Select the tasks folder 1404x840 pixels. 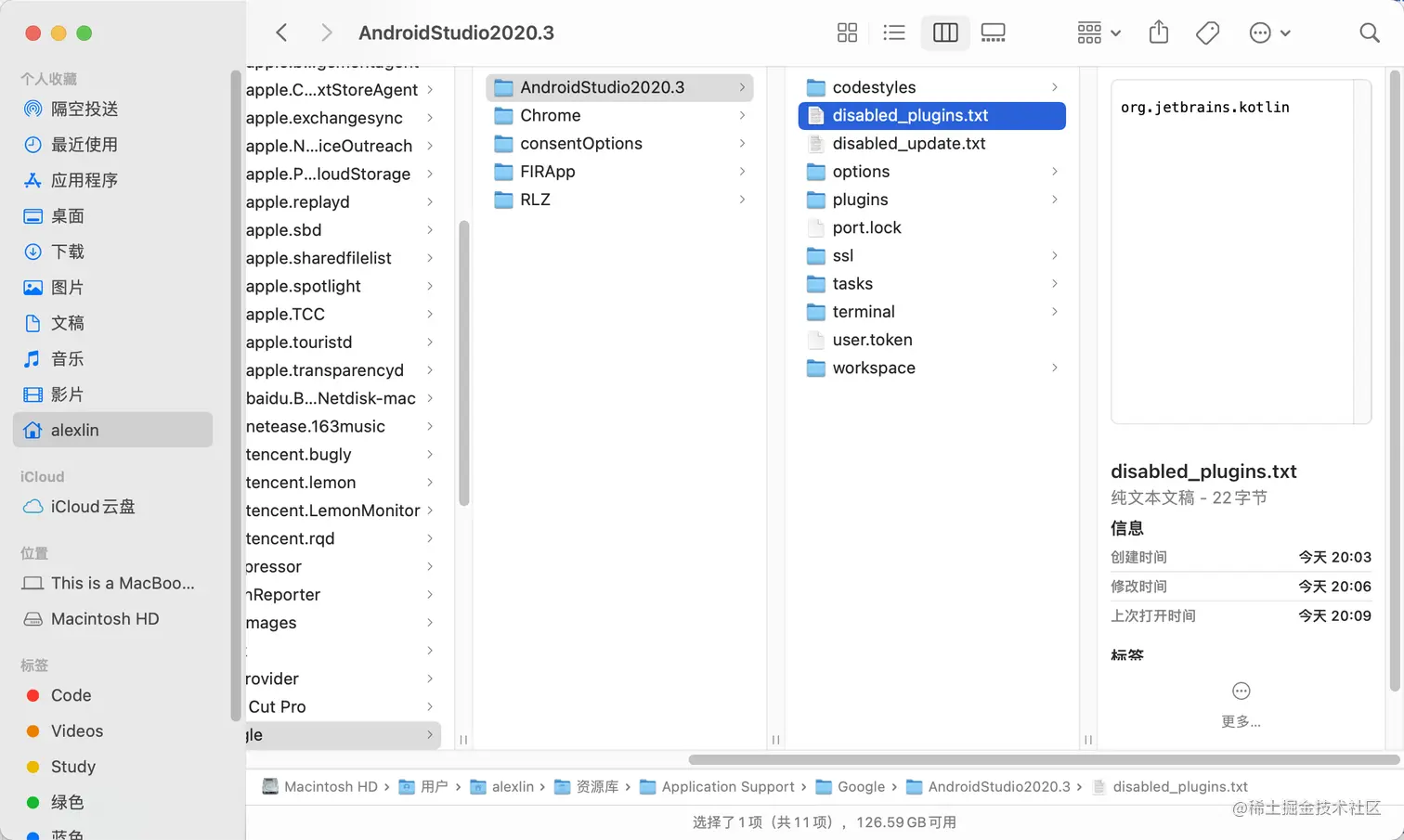coord(932,284)
